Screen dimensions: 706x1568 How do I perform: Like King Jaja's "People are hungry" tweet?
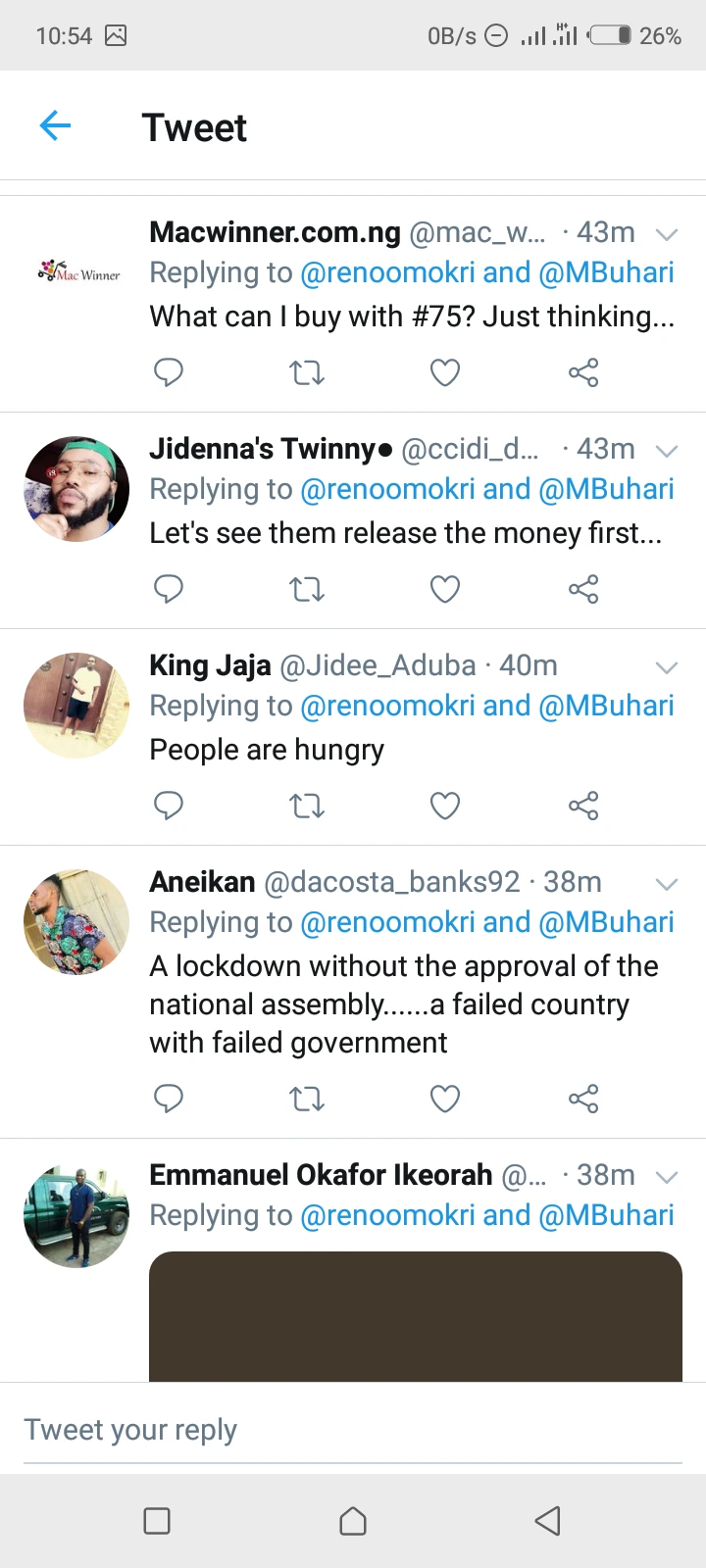pyautogui.click(x=445, y=806)
